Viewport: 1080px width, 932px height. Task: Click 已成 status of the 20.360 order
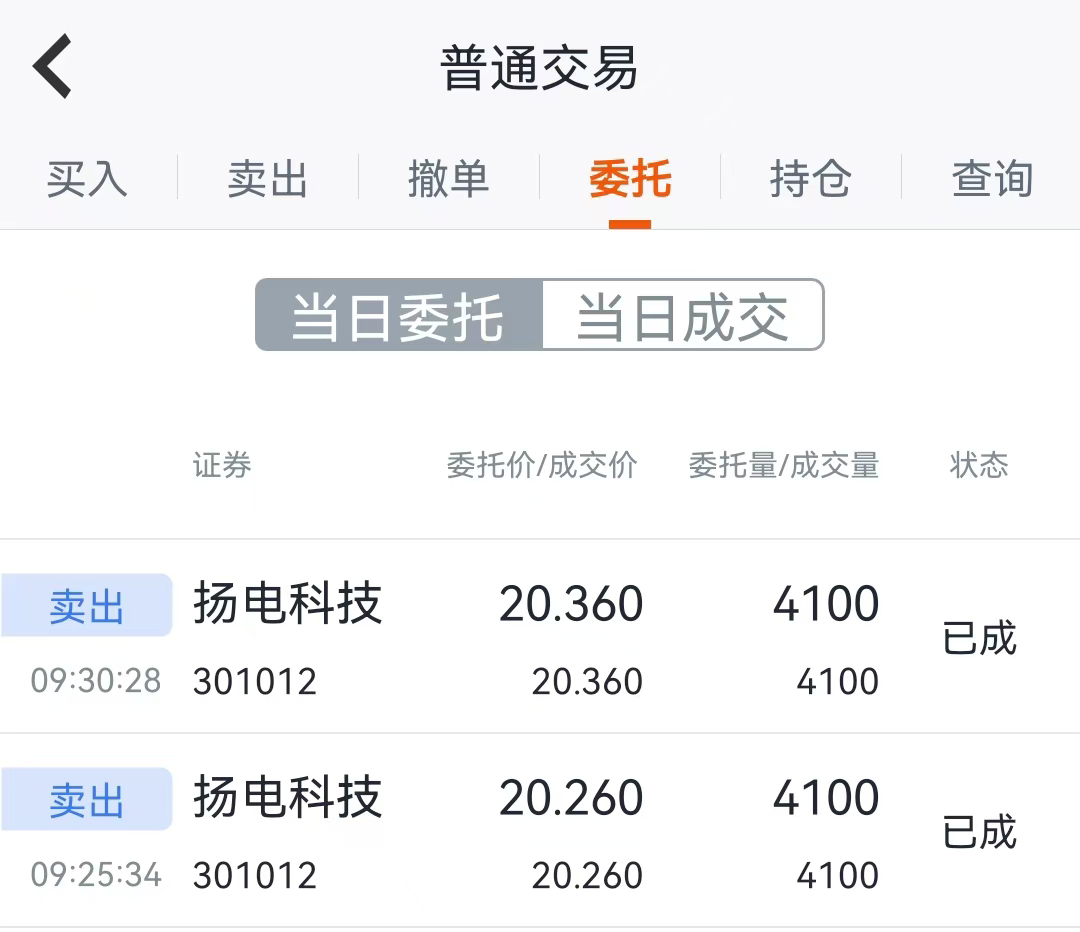(979, 637)
